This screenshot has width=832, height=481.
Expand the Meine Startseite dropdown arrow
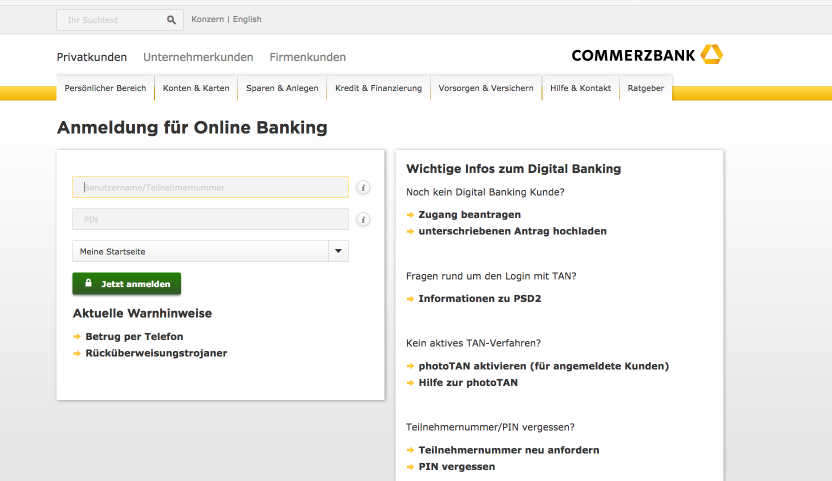pyautogui.click(x=338, y=251)
